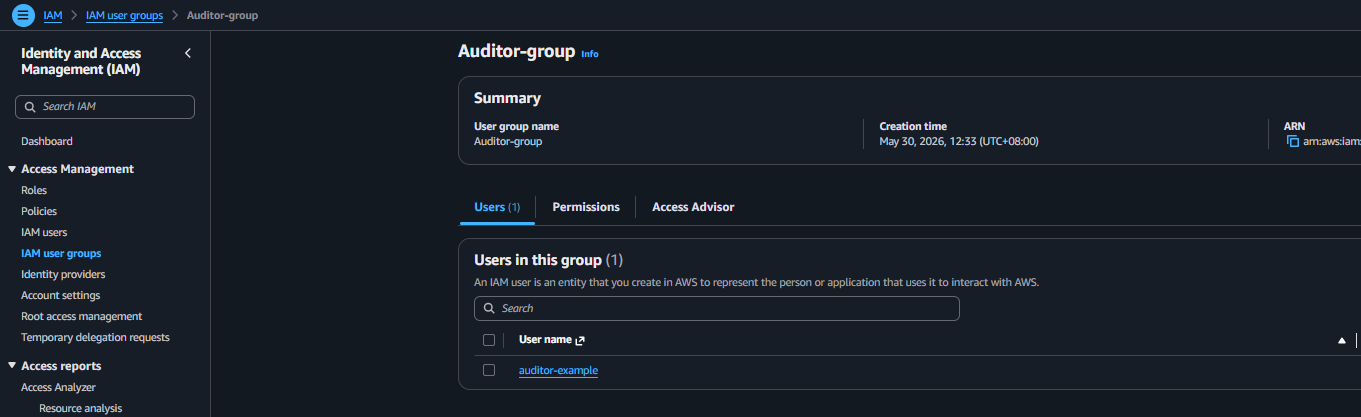Click the Search IAM input field
The height and width of the screenshot is (417, 1361).
click(x=105, y=107)
